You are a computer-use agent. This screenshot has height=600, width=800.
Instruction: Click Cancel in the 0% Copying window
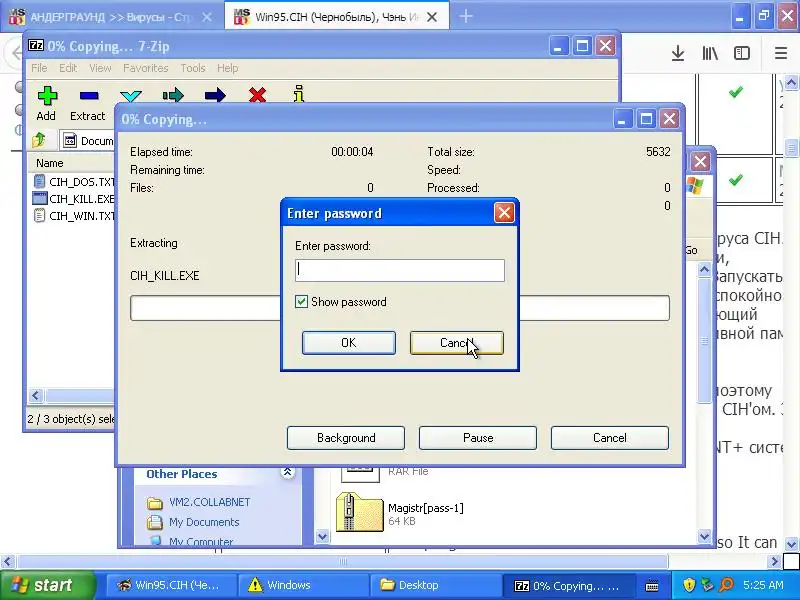[x=610, y=438]
